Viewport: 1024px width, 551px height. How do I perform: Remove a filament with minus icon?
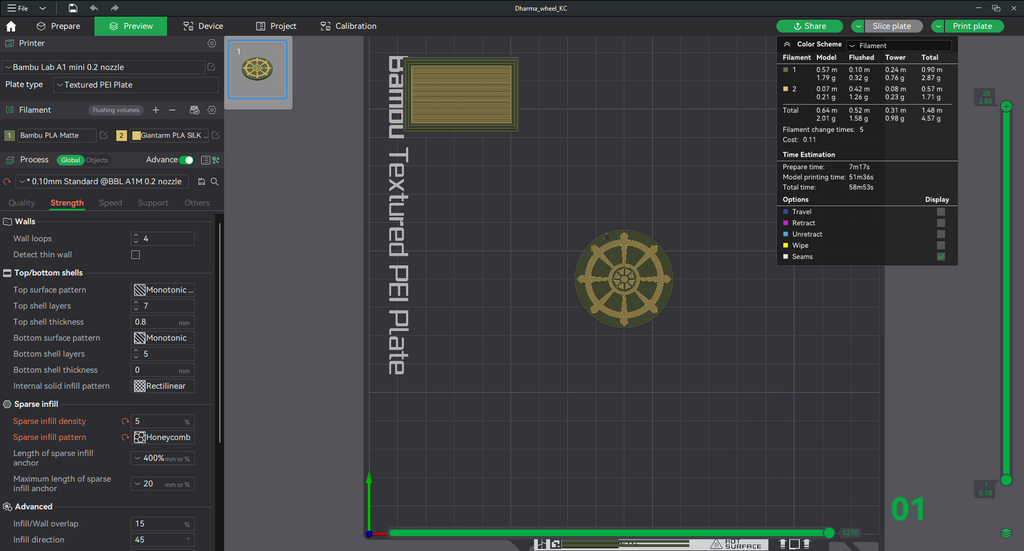[x=172, y=110]
